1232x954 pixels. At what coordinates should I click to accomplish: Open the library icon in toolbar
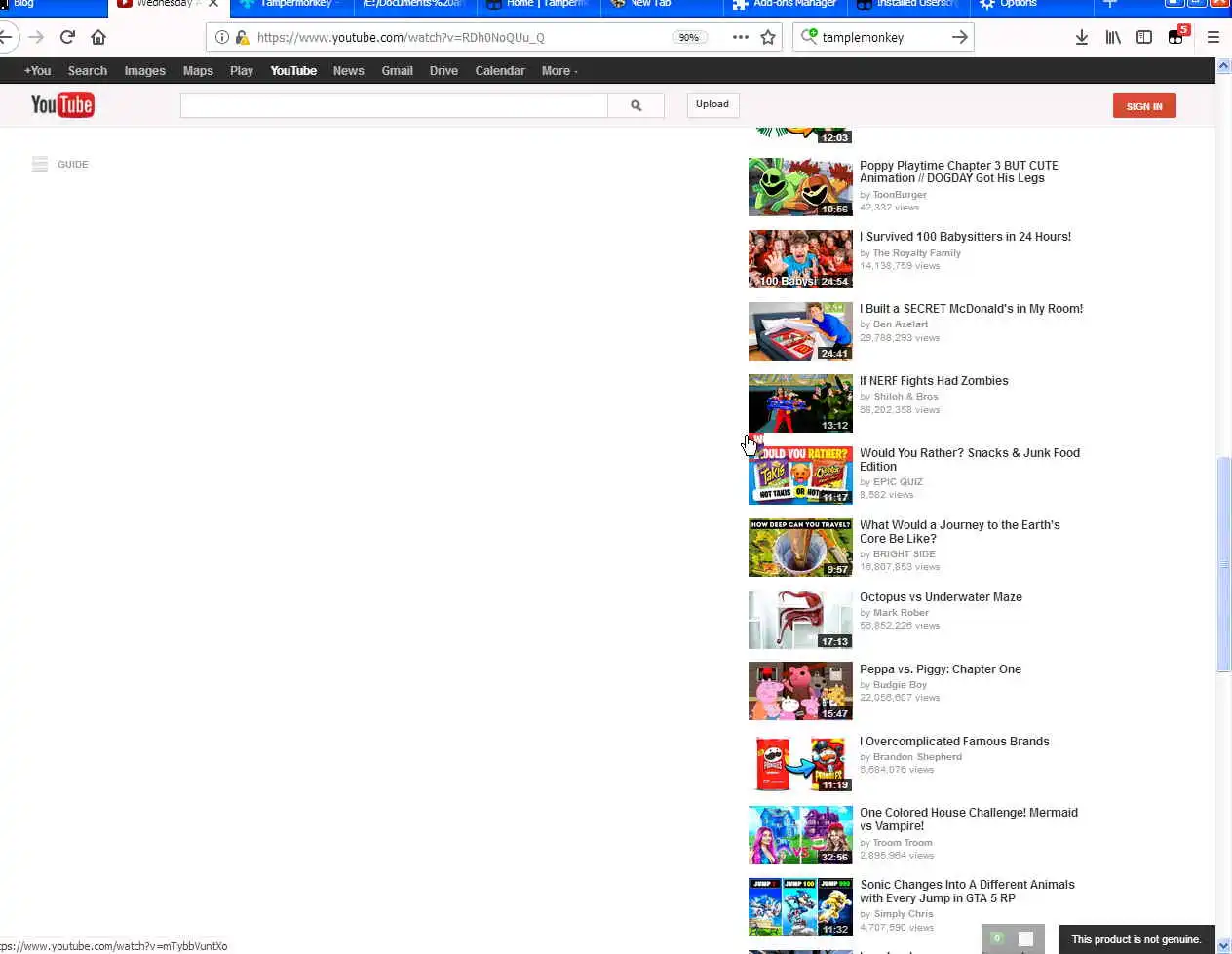click(1113, 37)
